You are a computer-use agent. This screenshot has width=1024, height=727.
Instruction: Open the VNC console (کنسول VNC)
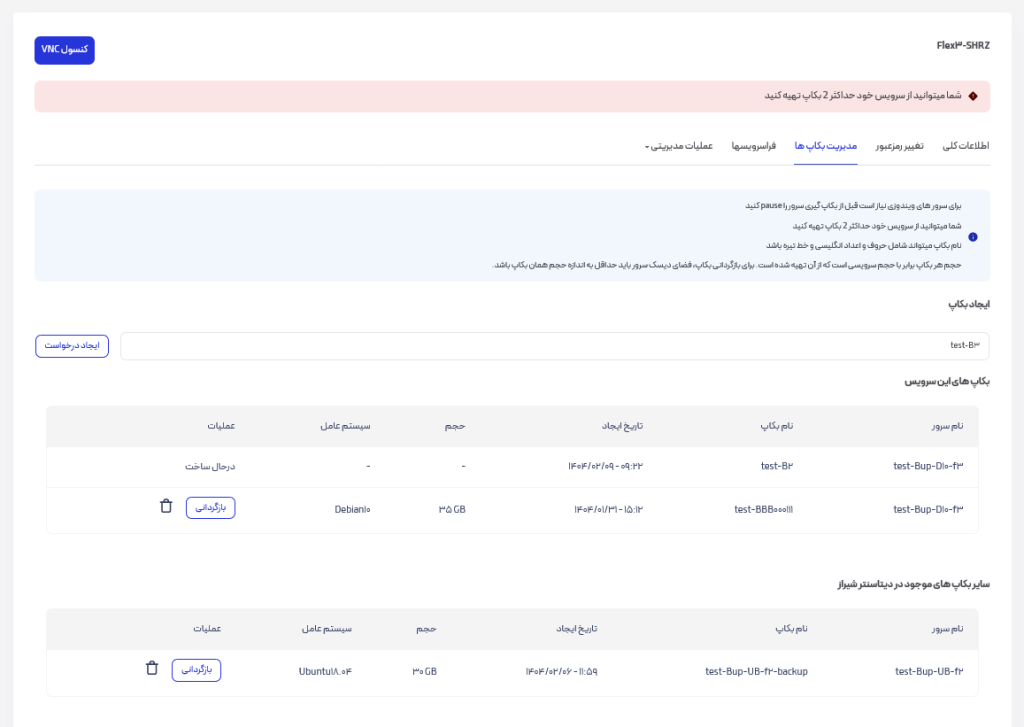[x=64, y=50]
